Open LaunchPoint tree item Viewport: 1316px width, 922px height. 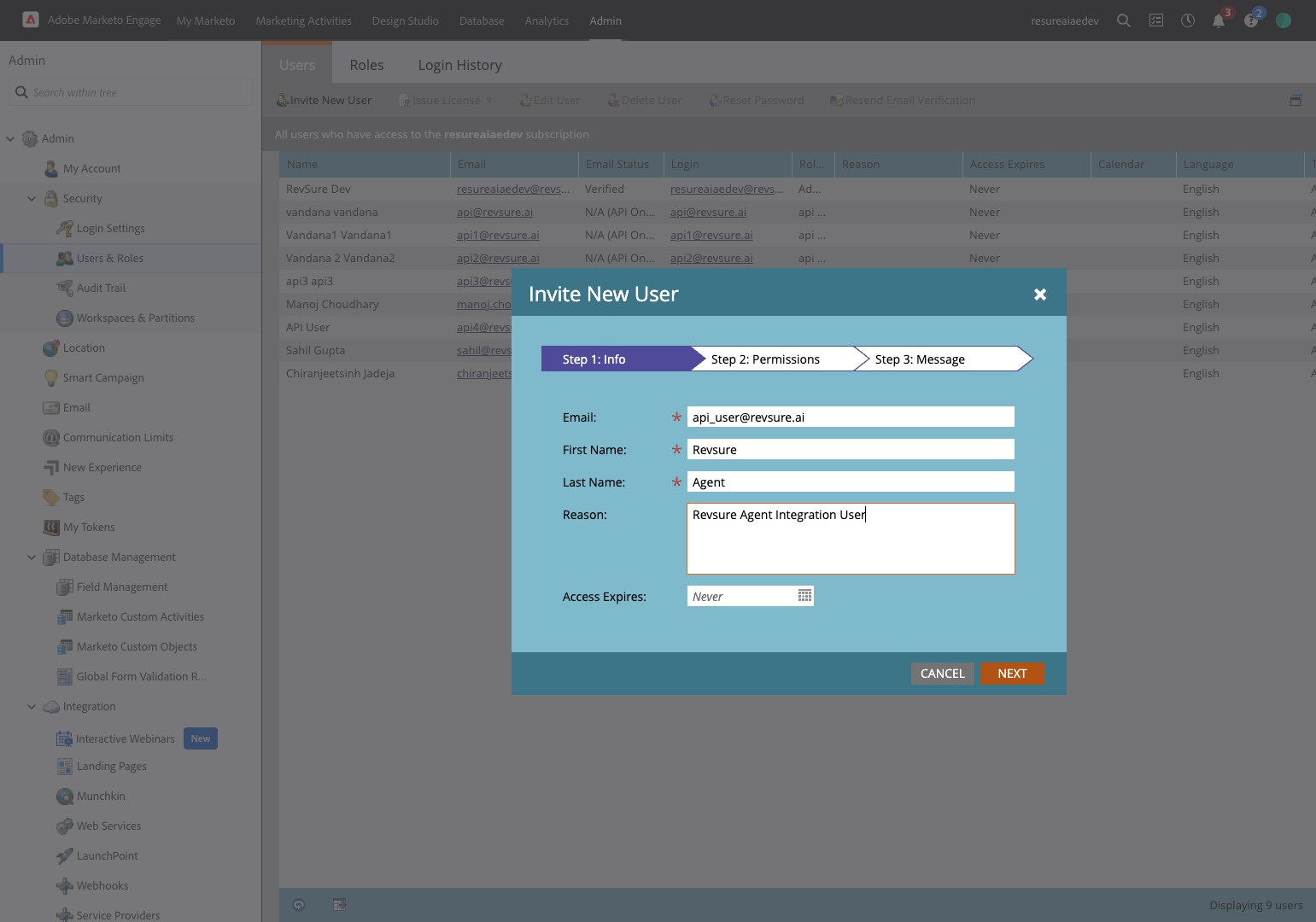pos(107,856)
